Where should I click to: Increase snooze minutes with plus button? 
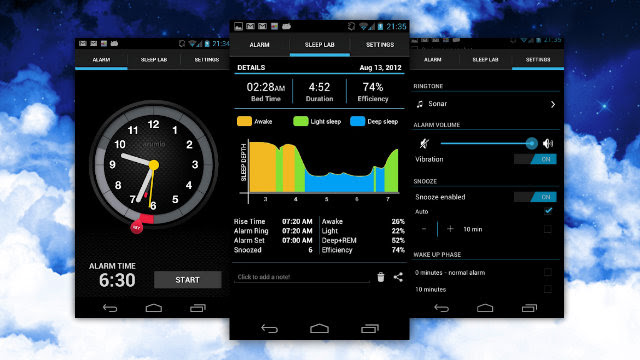click(x=450, y=229)
